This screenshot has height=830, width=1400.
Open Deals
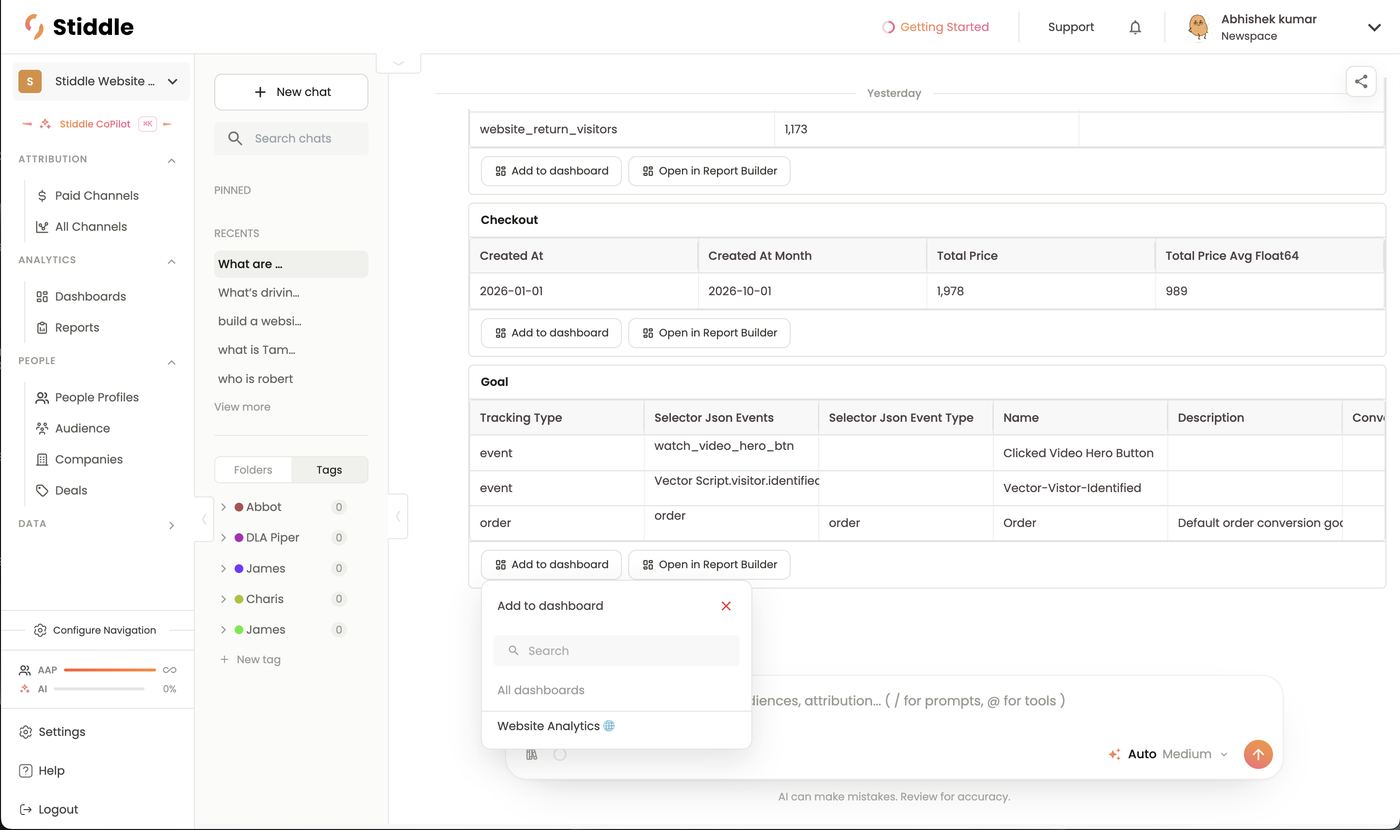pyautogui.click(x=70, y=491)
